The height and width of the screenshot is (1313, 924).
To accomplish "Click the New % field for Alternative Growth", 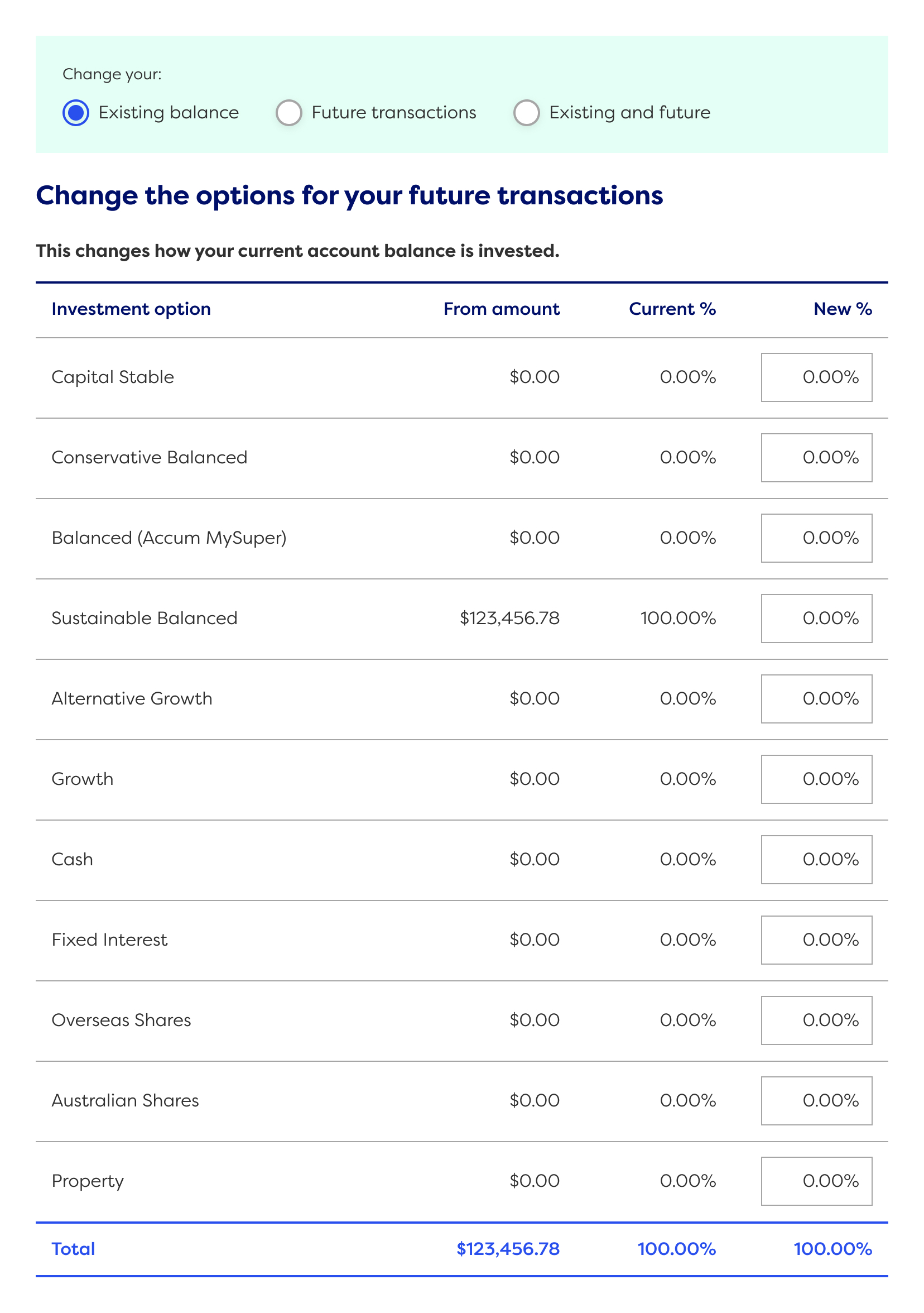I will [x=816, y=699].
